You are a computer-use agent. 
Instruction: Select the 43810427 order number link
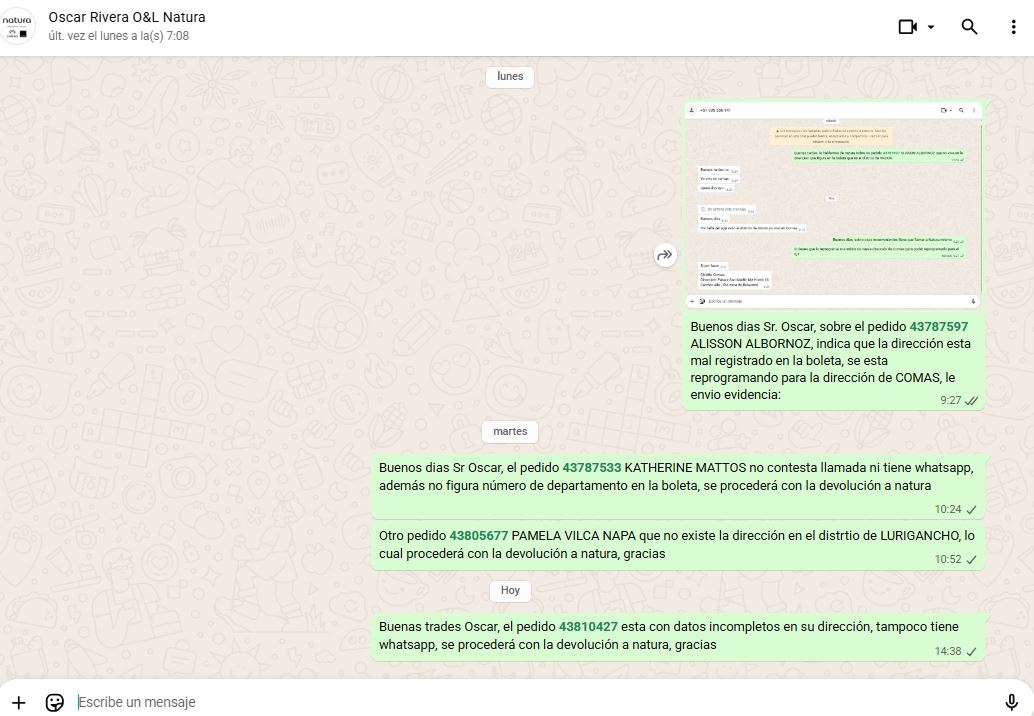click(x=588, y=627)
